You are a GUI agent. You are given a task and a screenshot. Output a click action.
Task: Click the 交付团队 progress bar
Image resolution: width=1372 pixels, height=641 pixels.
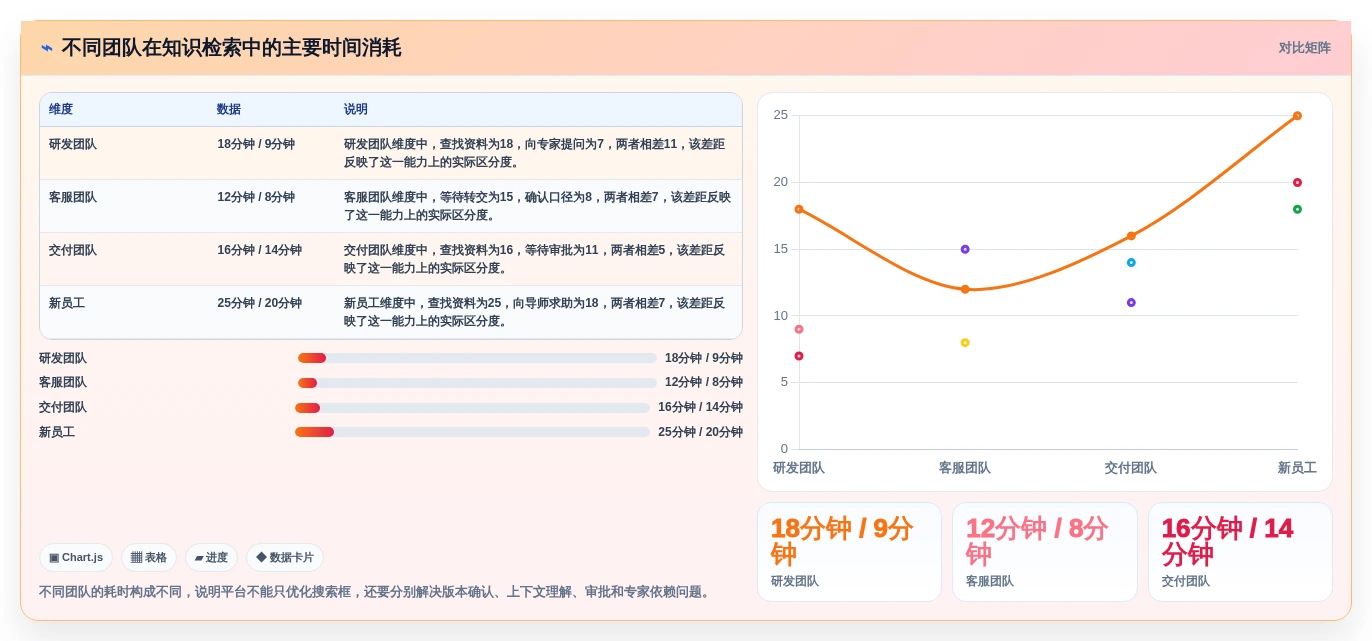(x=472, y=408)
